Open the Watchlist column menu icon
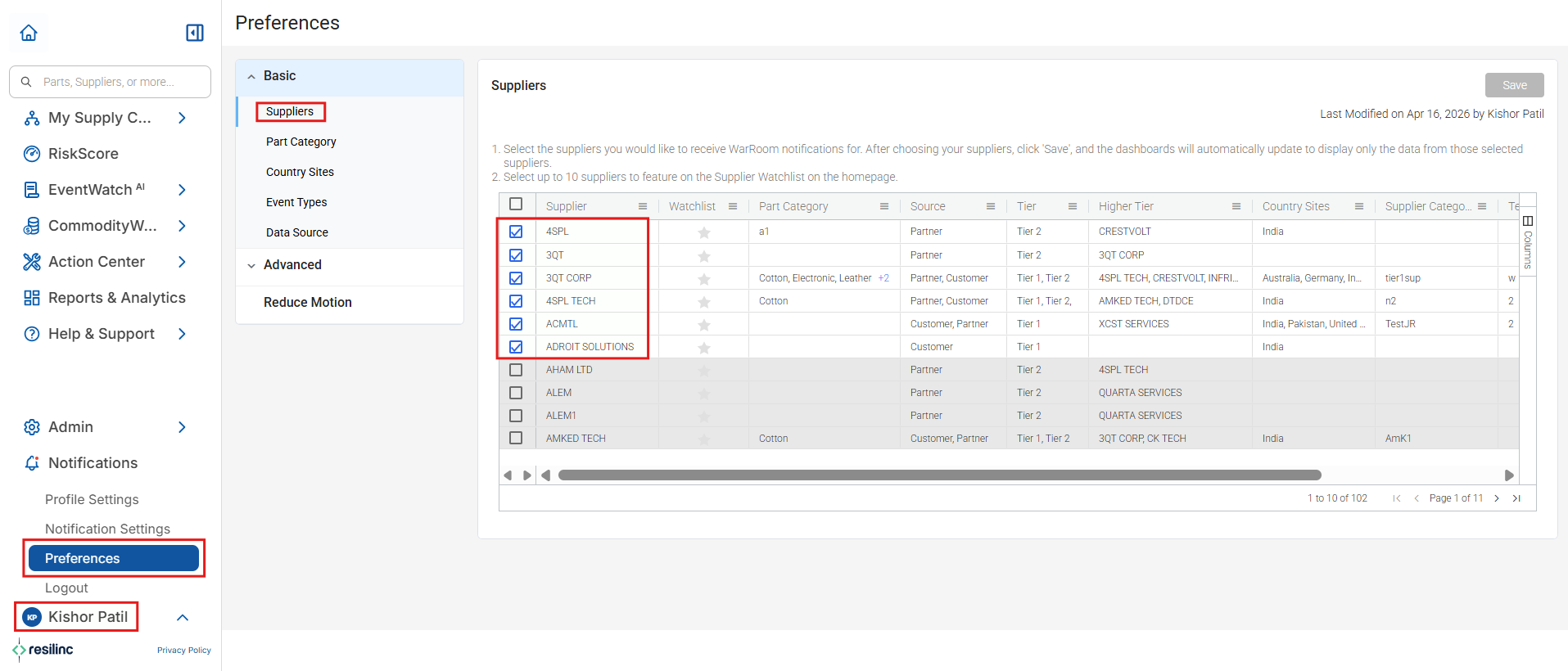Image resolution: width=1568 pixels, height=671 pixels. pyautogui.click(x=733, y=206)
